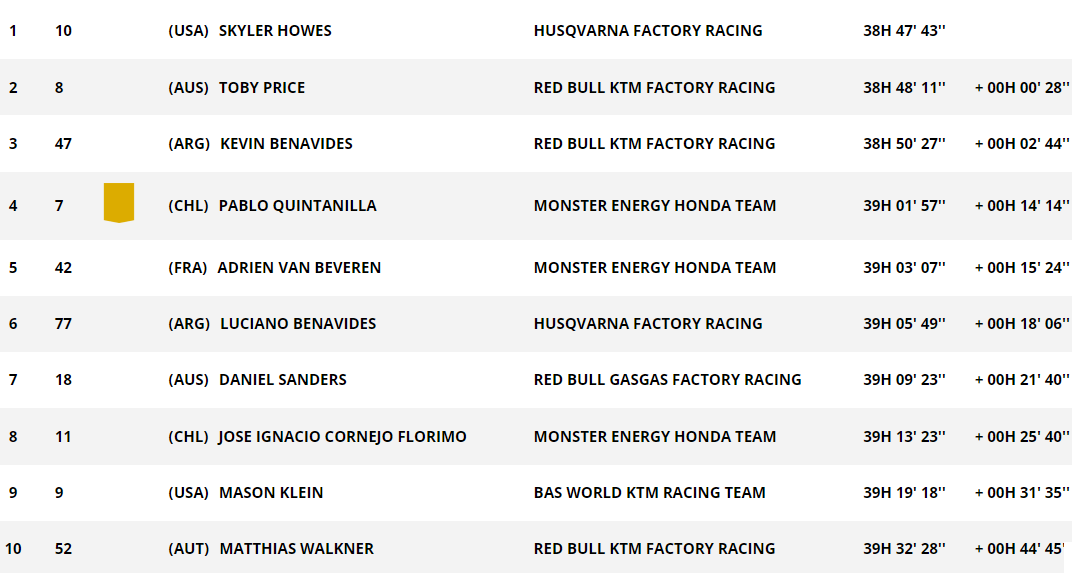Select bib number 47 in third row

(64, 144)
